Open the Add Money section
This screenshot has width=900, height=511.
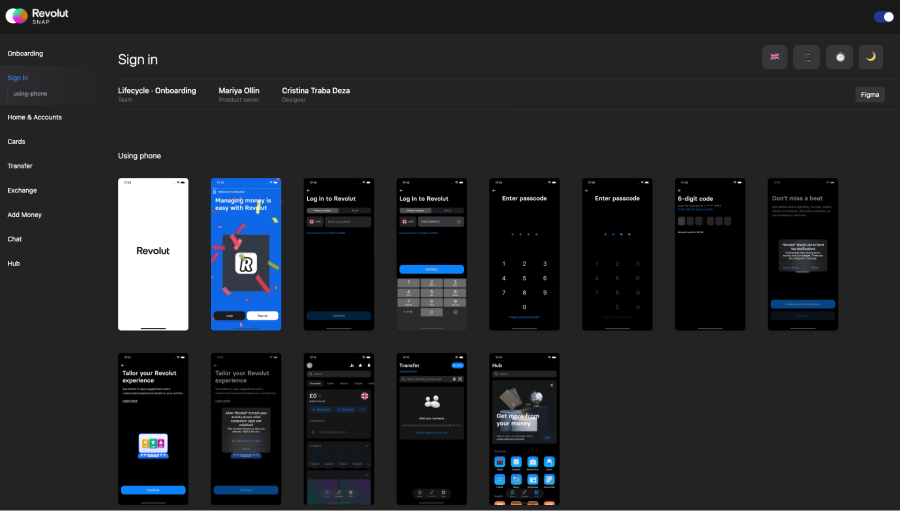25,215
